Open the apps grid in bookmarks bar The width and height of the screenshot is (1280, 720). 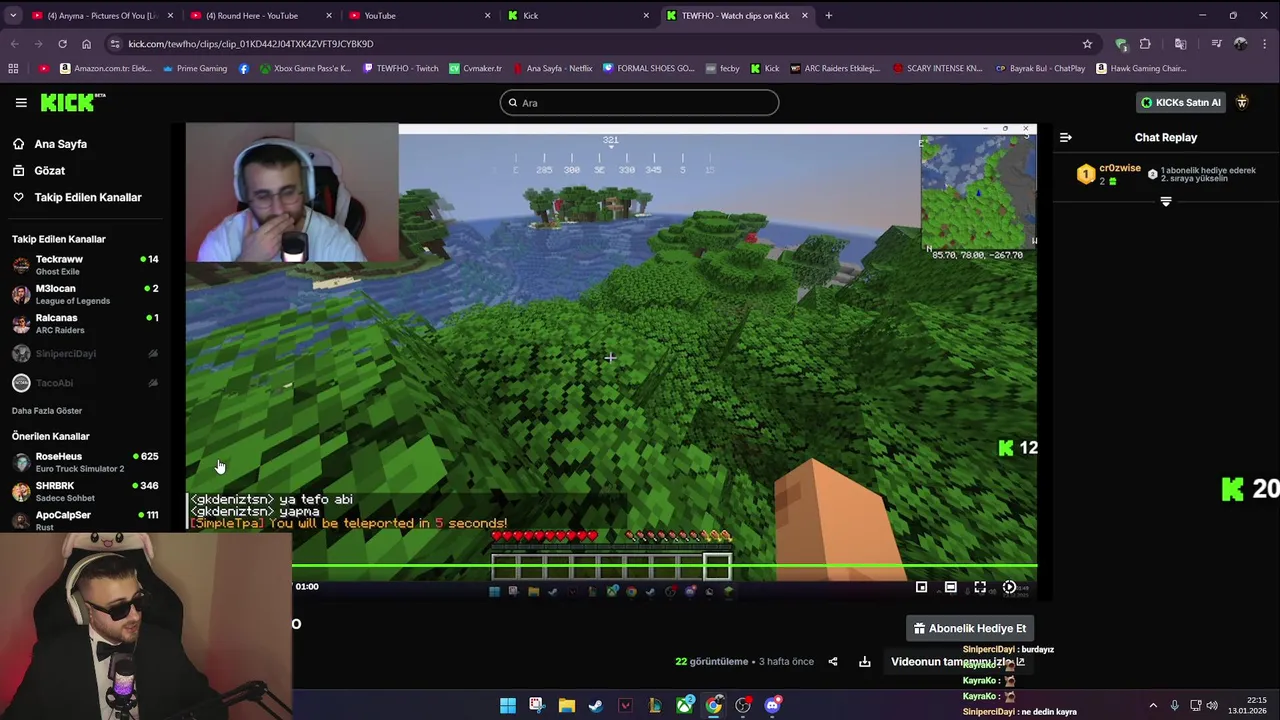13,68
